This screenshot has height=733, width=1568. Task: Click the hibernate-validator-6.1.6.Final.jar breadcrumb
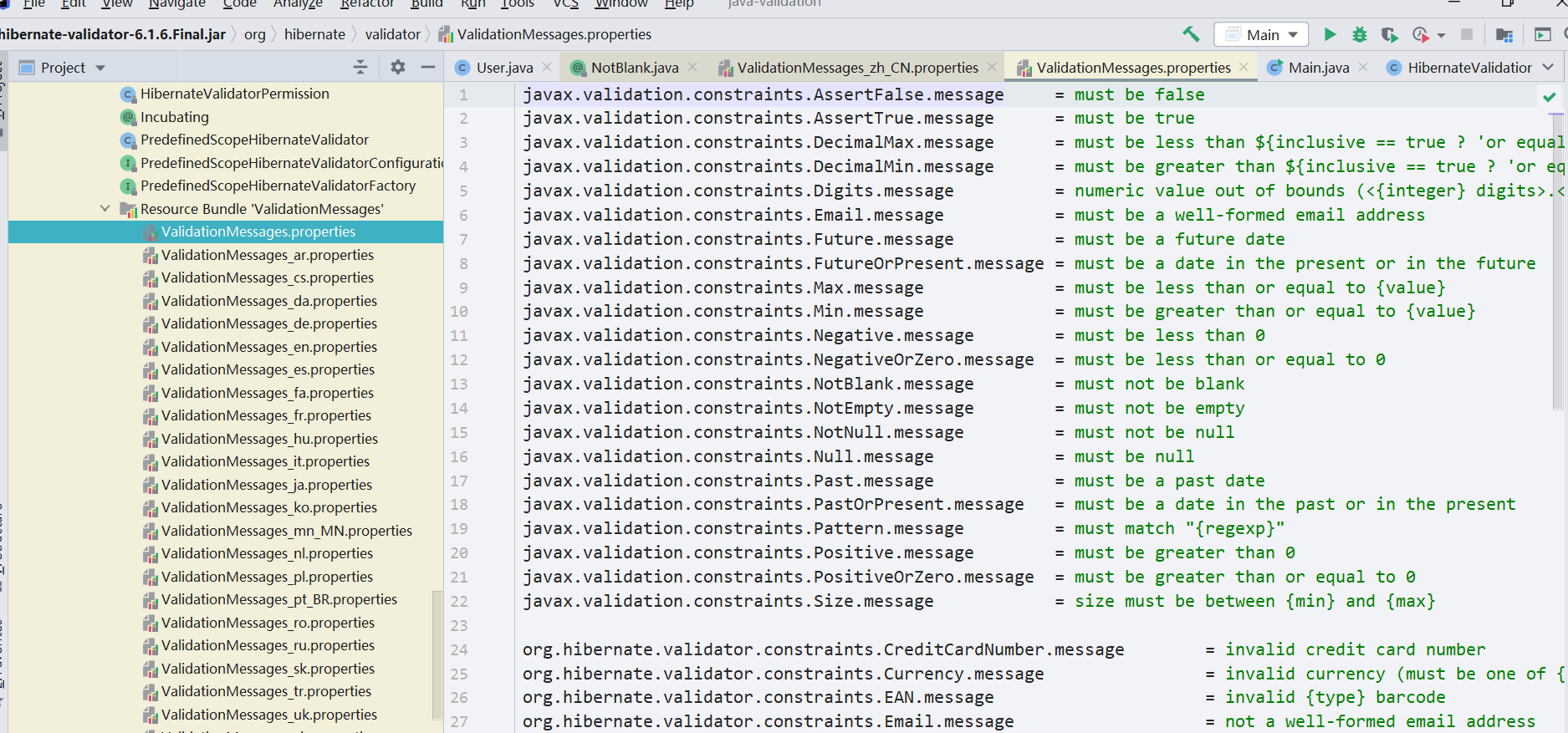click(x=113, y=34)
